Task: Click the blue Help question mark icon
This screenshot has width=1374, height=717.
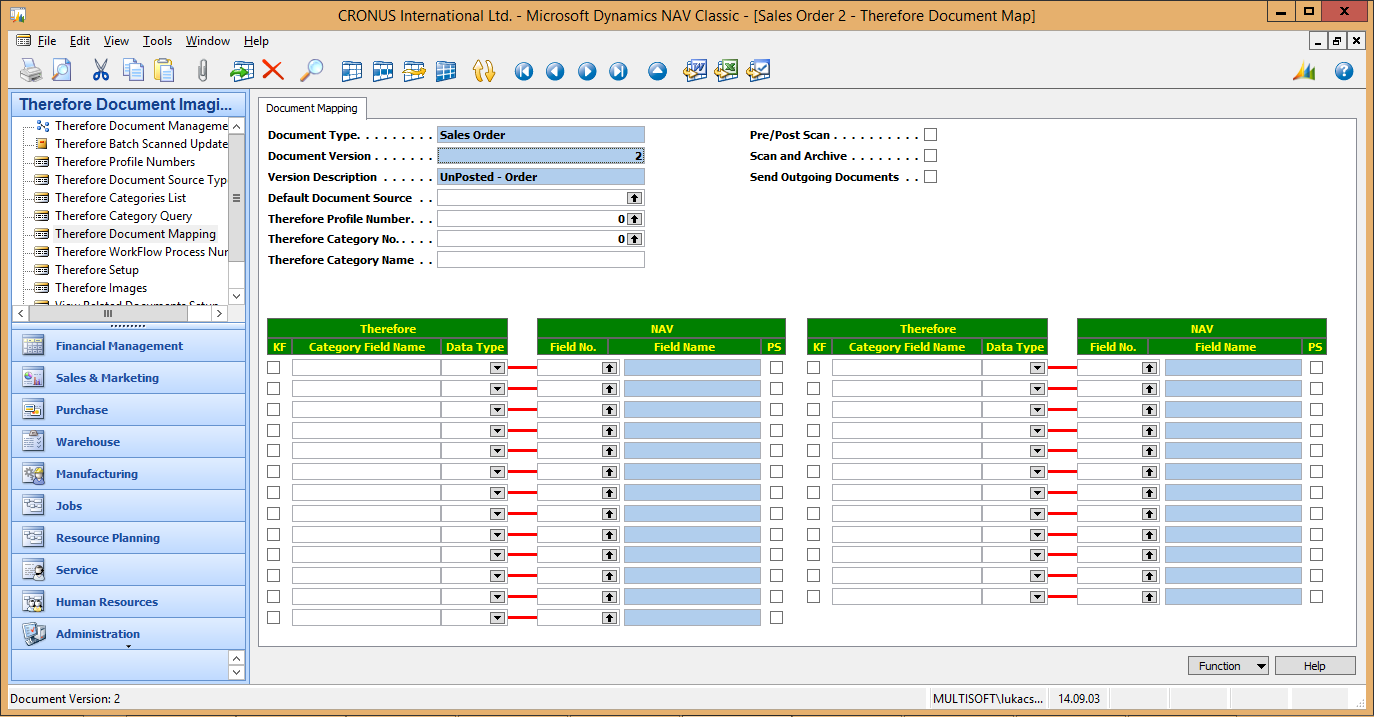Action: click(x=1344, y=71)
